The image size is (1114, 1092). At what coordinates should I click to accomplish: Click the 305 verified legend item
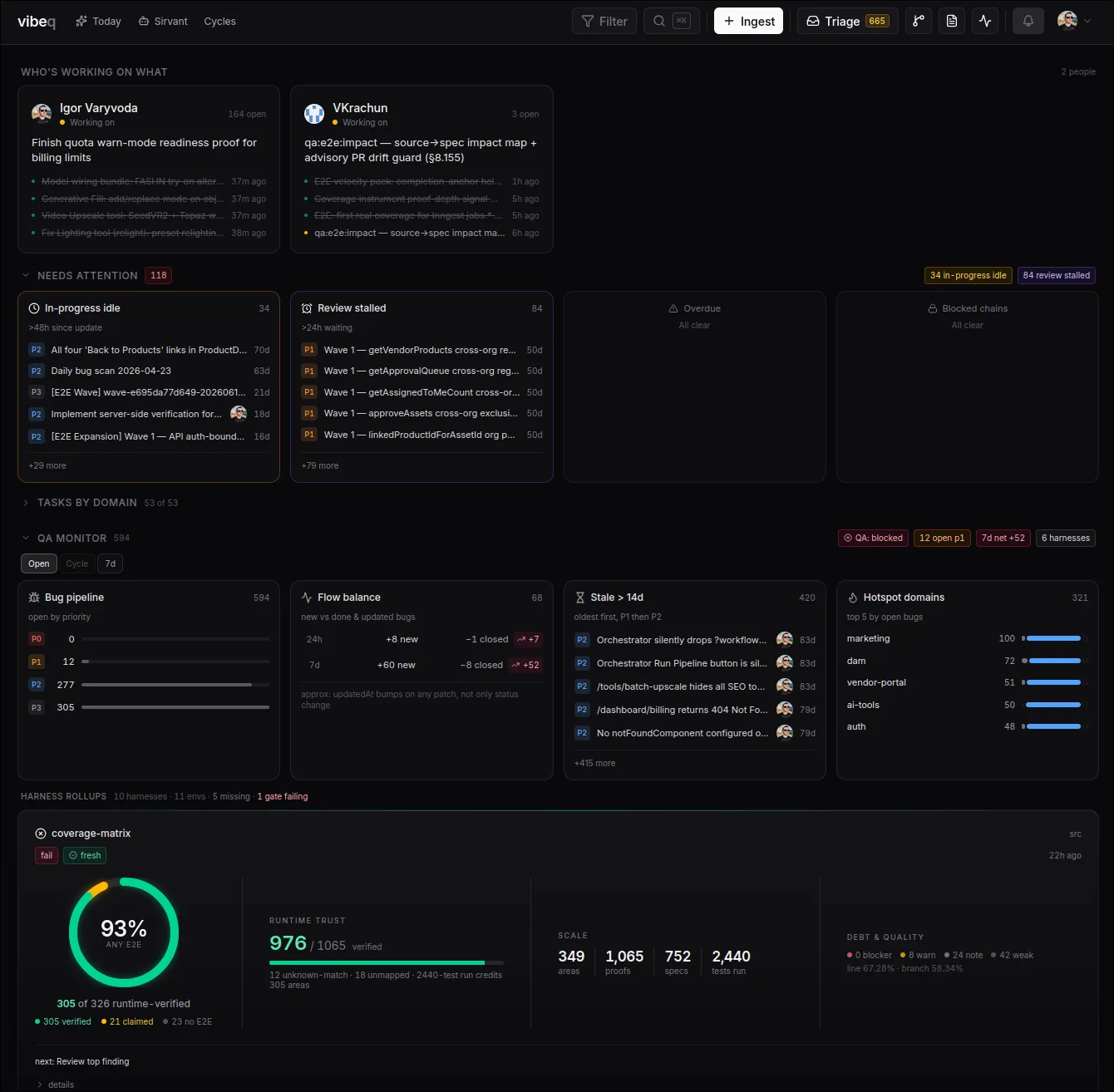pyautogui.click(x=63, y=1021)
